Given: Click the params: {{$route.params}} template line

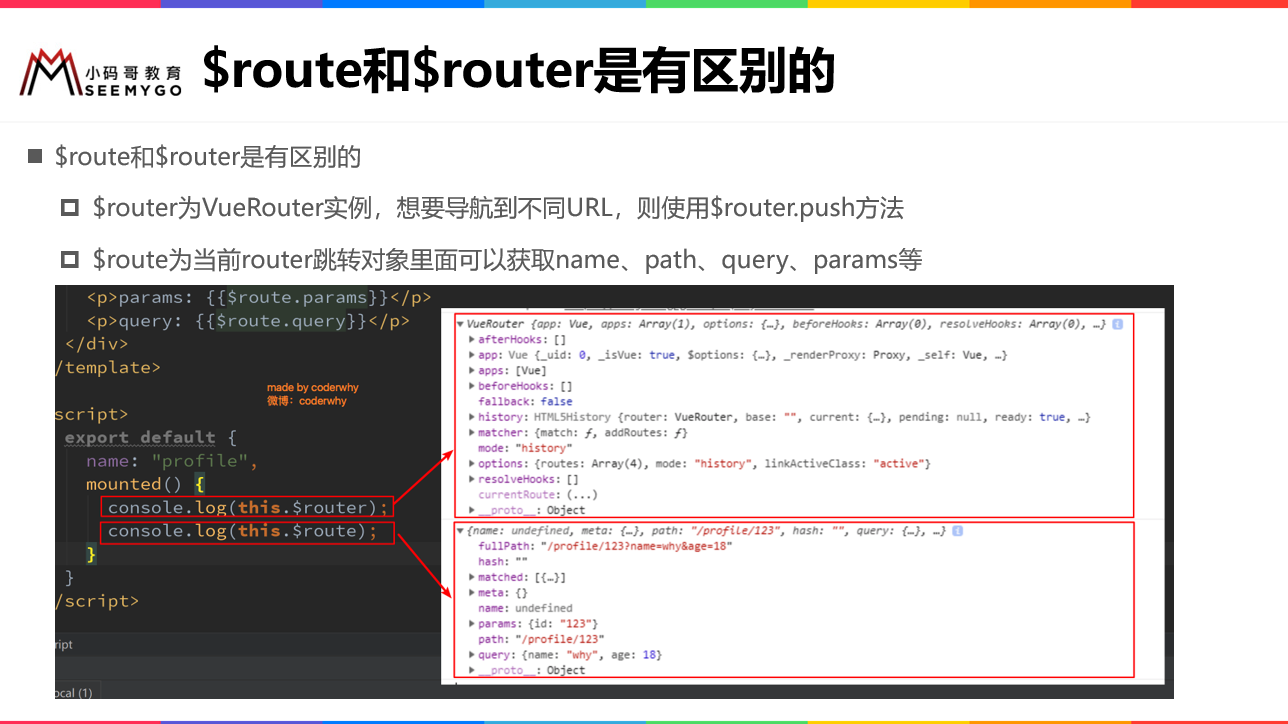Looking at the screenshot, I should tap(259, 297).
